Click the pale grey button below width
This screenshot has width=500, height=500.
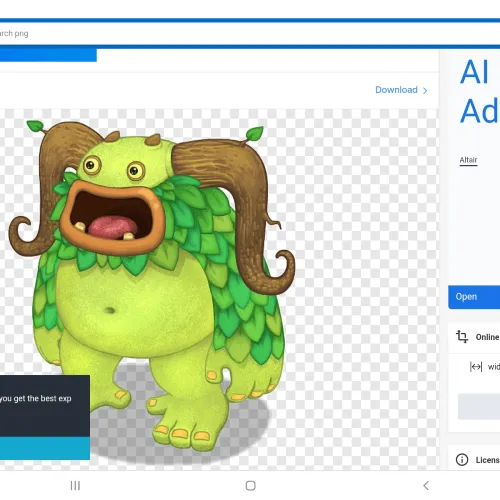(x=479, y=406)
